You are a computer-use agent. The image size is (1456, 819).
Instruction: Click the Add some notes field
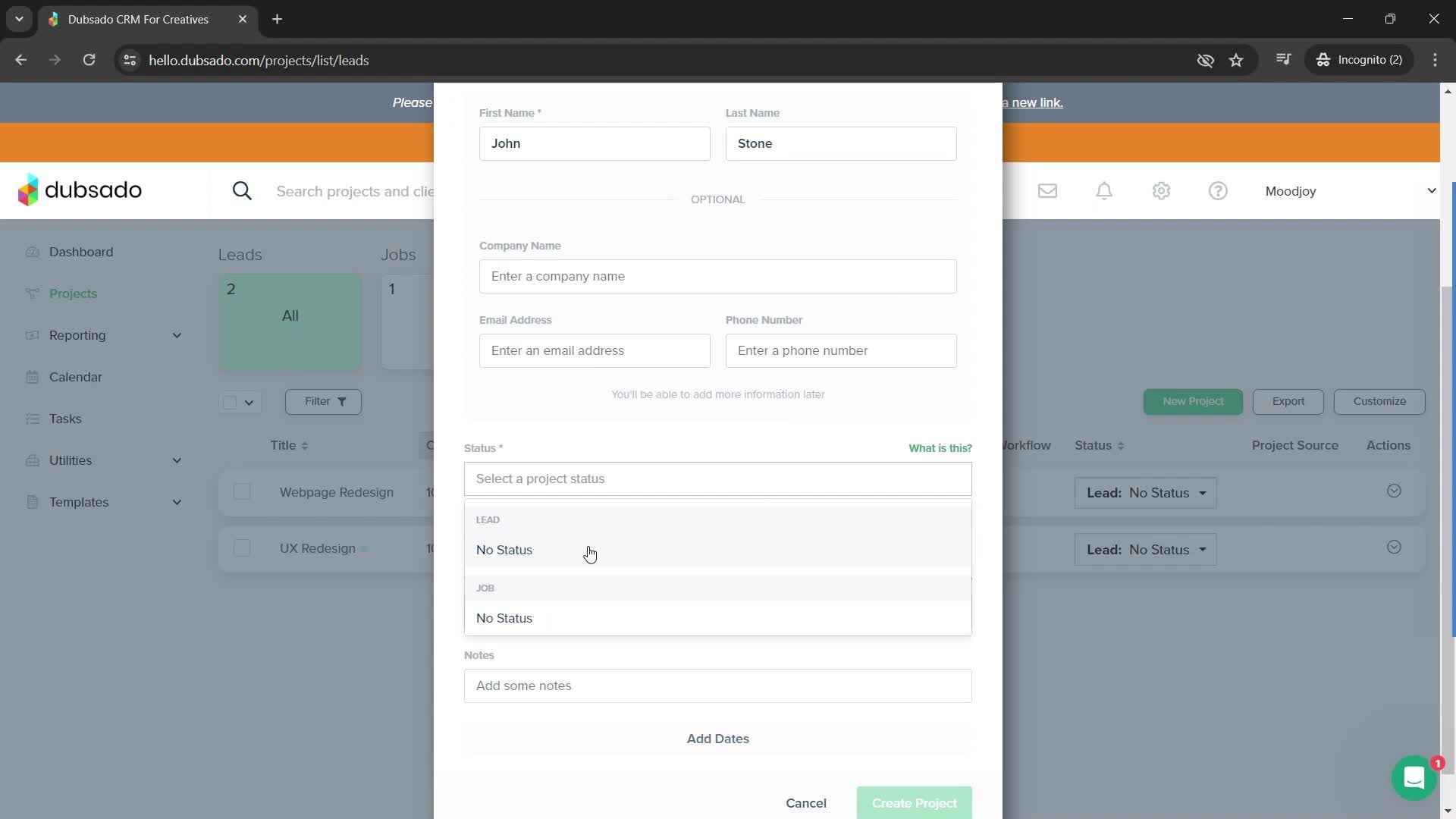coord(717,686)
